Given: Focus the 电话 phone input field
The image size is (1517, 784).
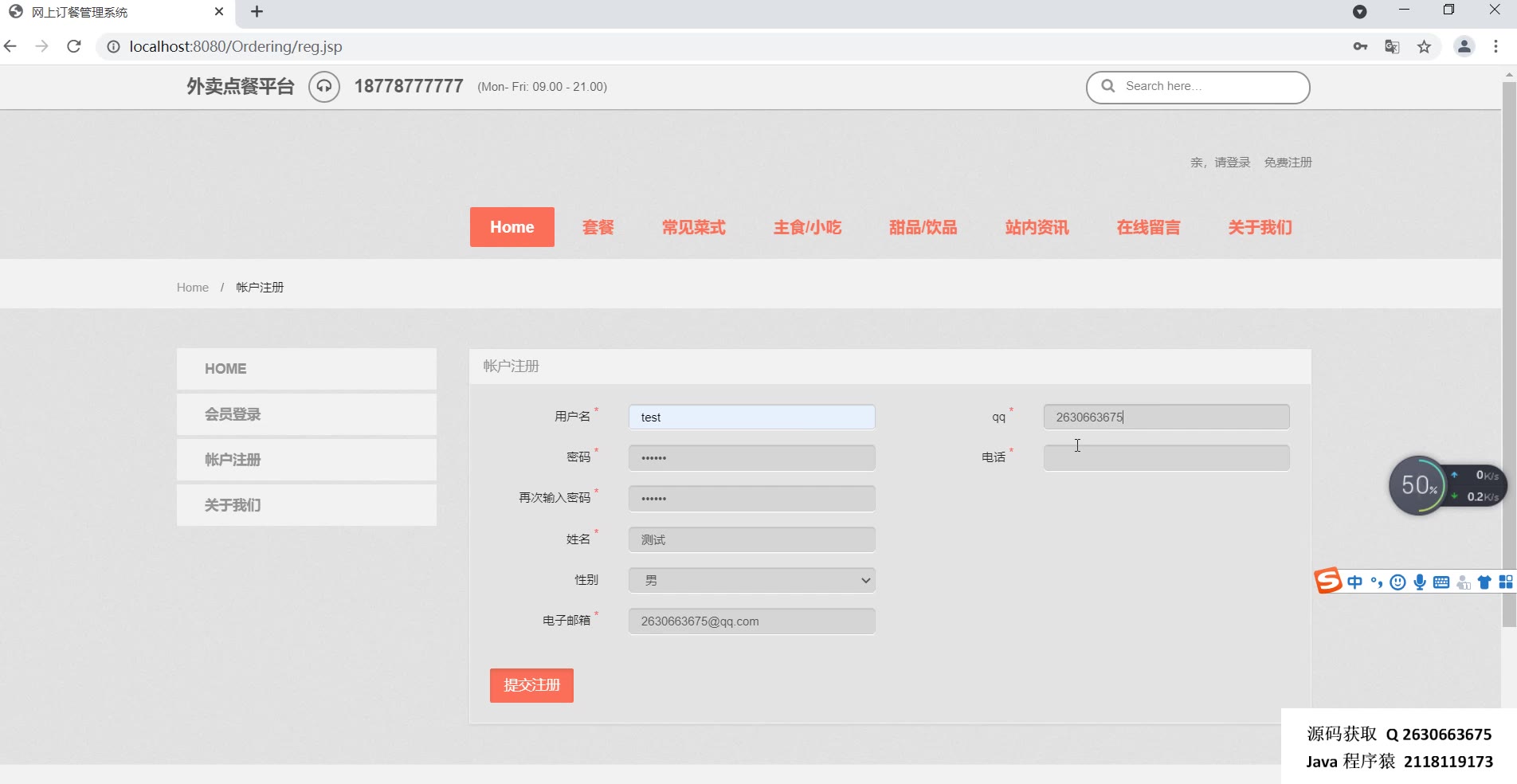Looking at the screenshot, I should (x=1166, y=458).
